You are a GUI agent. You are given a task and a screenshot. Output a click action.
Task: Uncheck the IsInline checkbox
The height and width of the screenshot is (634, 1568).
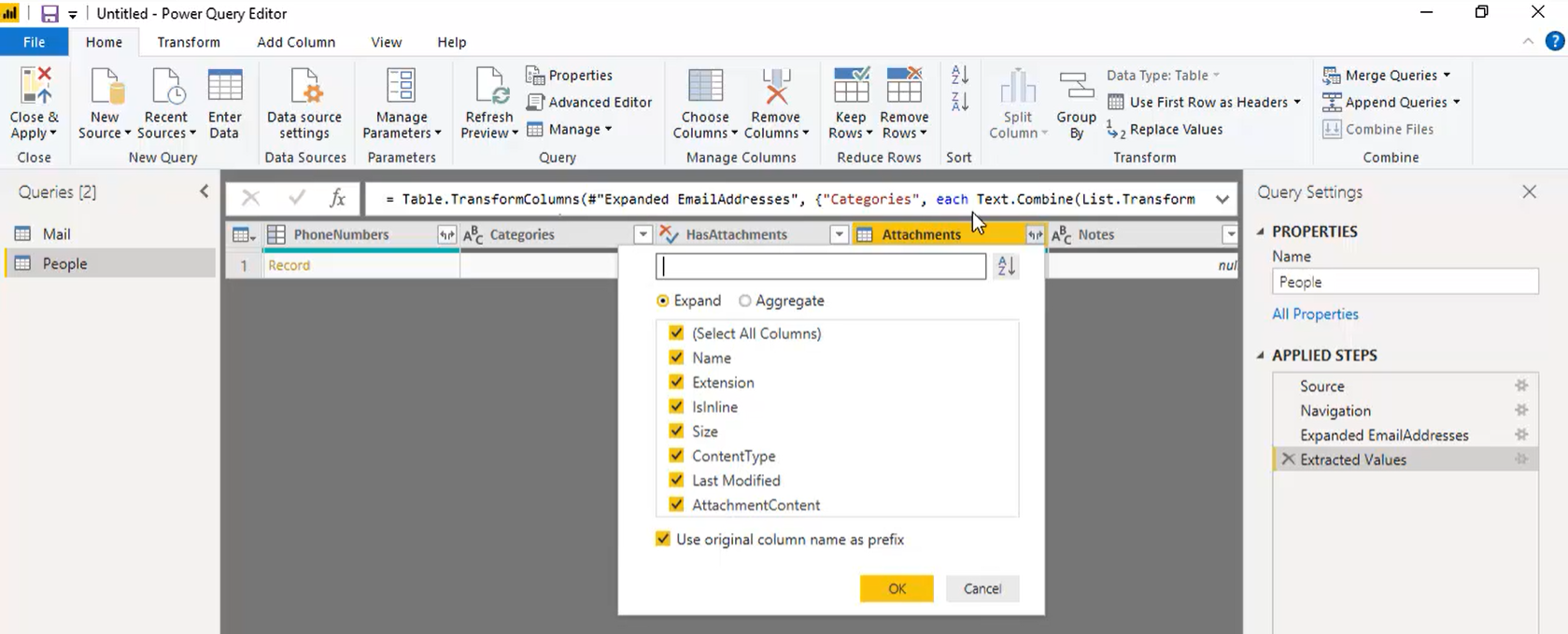click(x=676, y=406)
